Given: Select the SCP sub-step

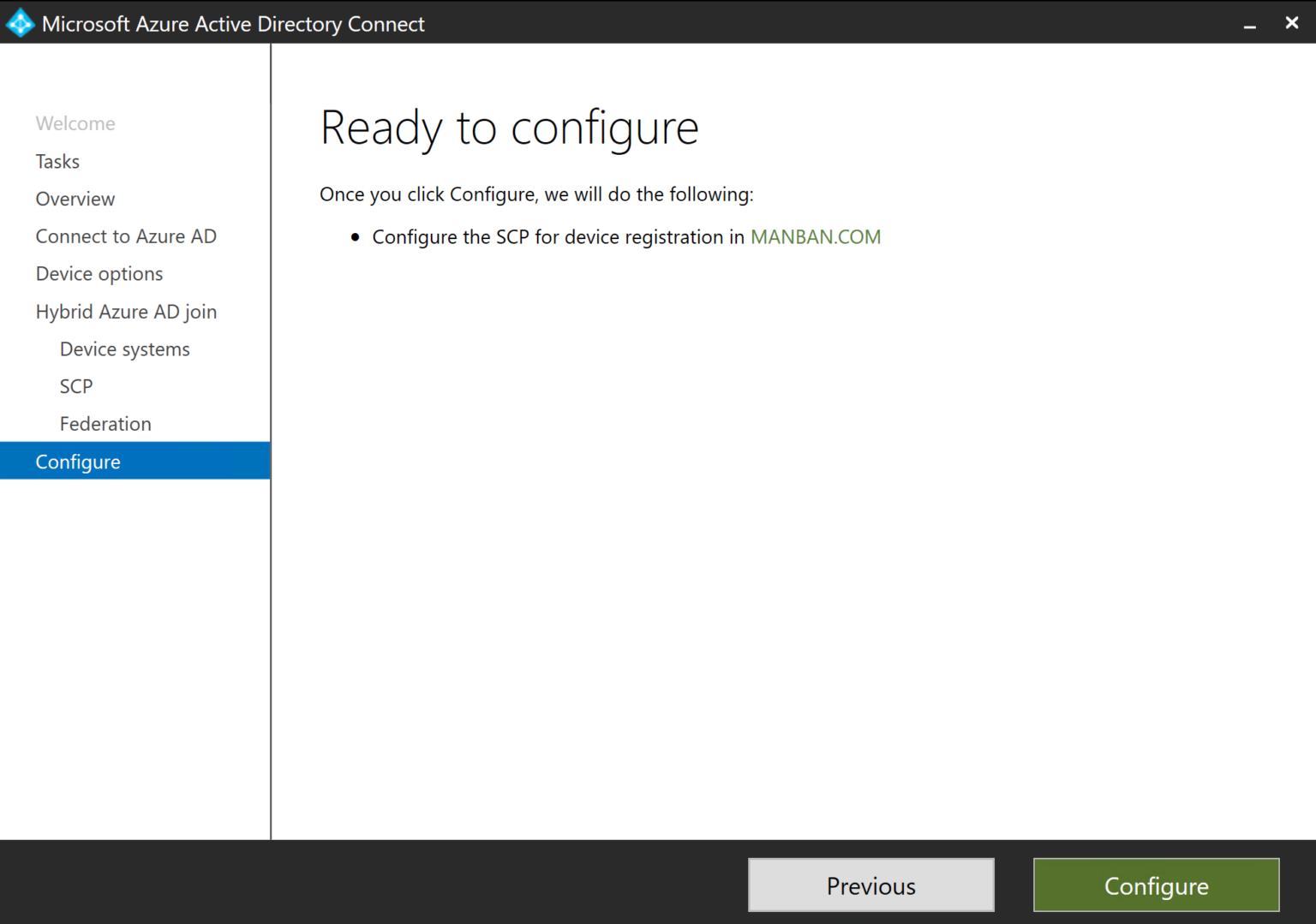Looking at the screenshot, I should (x=76, y=386).
